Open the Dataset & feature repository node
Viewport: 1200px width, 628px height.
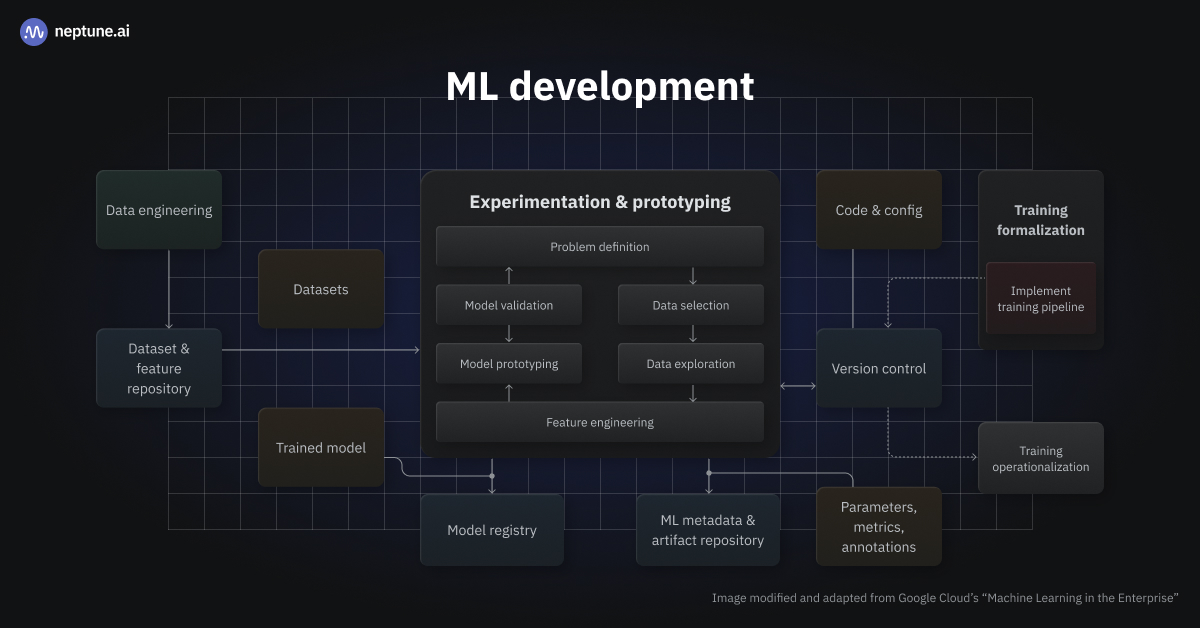(x=158, y=367)
